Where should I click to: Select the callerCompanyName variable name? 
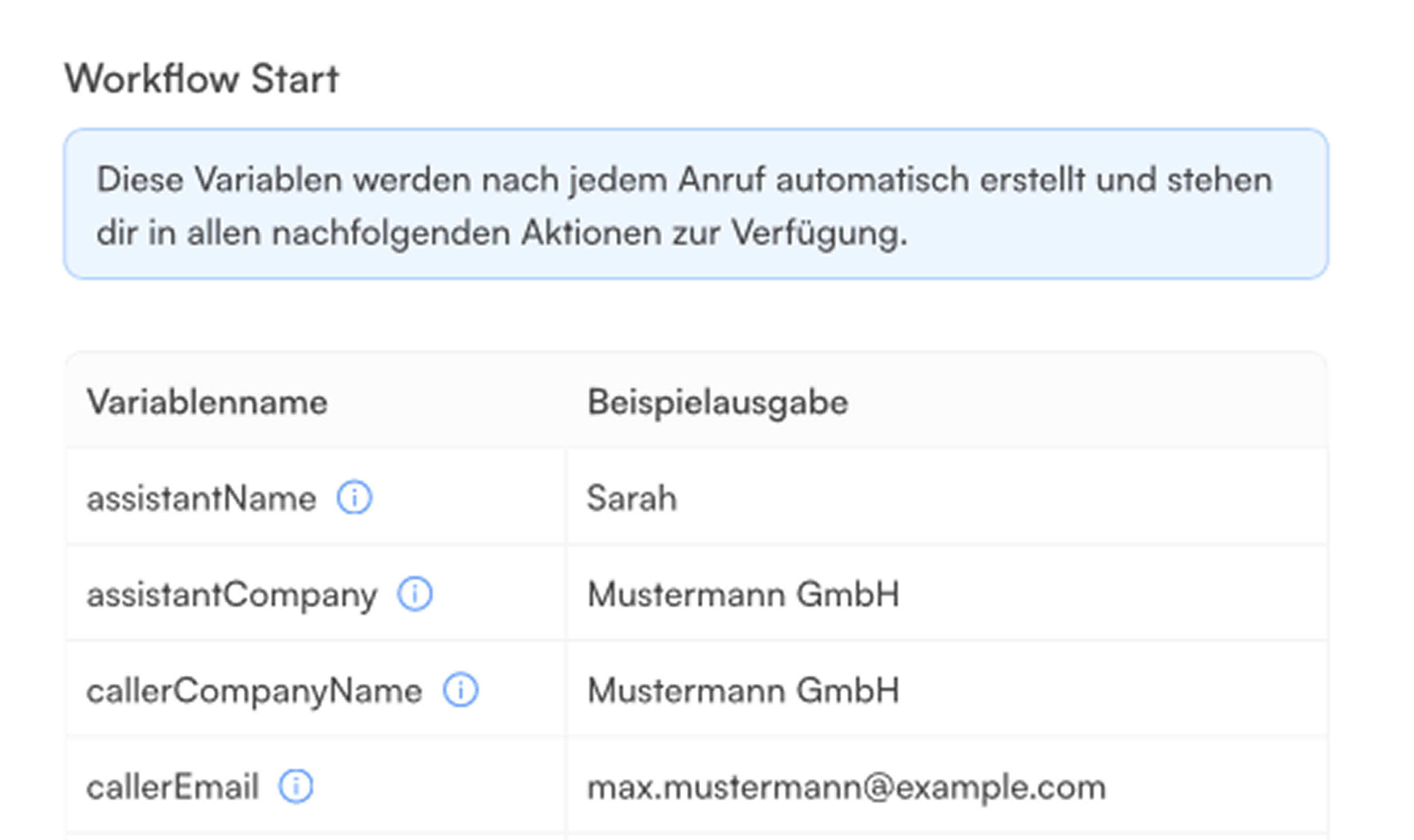(254, 692)
